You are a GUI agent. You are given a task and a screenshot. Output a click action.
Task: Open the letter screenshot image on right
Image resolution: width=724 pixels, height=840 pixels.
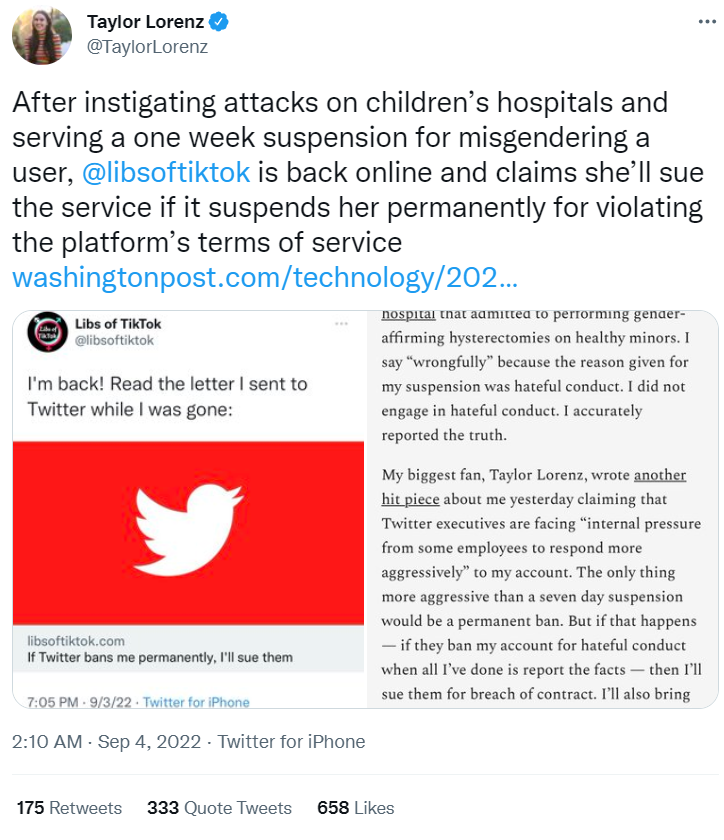(x=543, y=509)
